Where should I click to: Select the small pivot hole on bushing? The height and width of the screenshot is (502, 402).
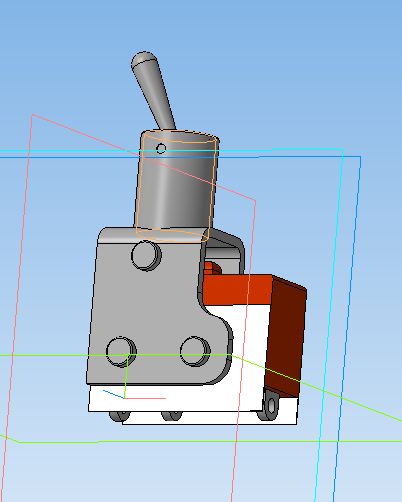point(161,148)
